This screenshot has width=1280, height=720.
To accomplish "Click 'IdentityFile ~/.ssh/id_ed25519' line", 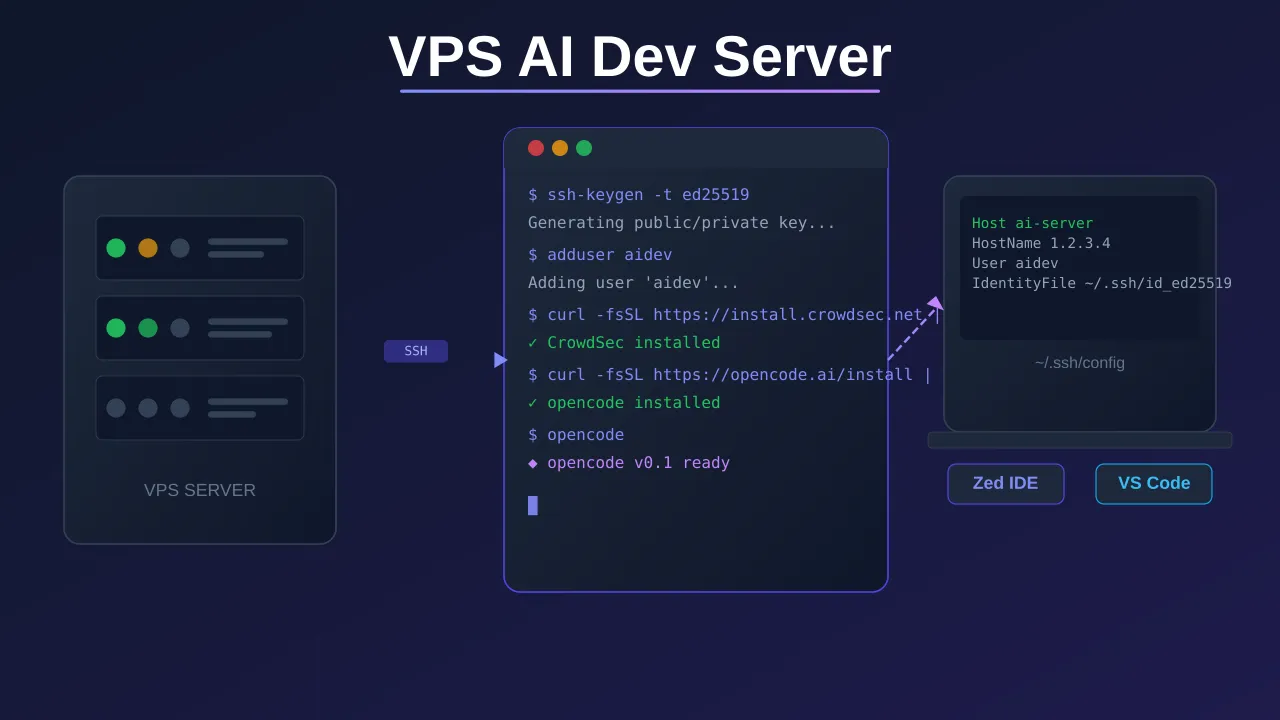I will point(1102,284).
